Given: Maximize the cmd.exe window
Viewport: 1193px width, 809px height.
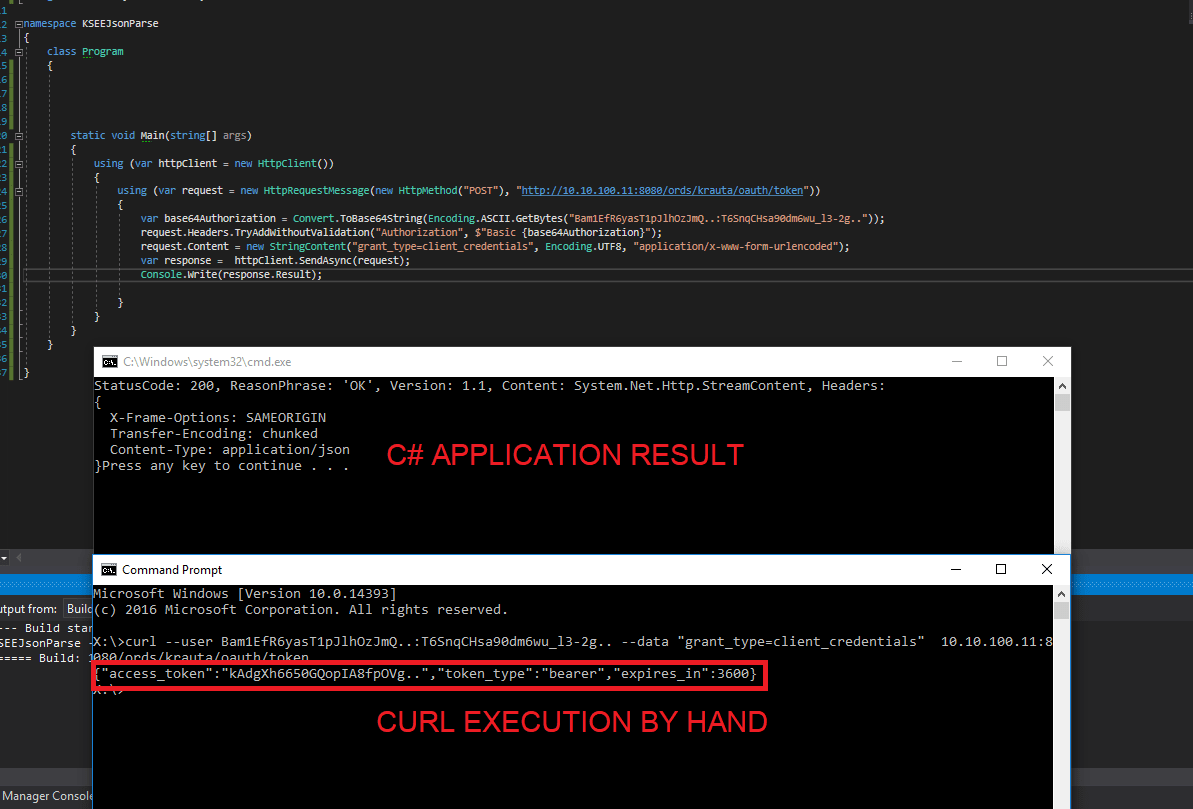Looking at the screenshot, I should click(1002, 362).
